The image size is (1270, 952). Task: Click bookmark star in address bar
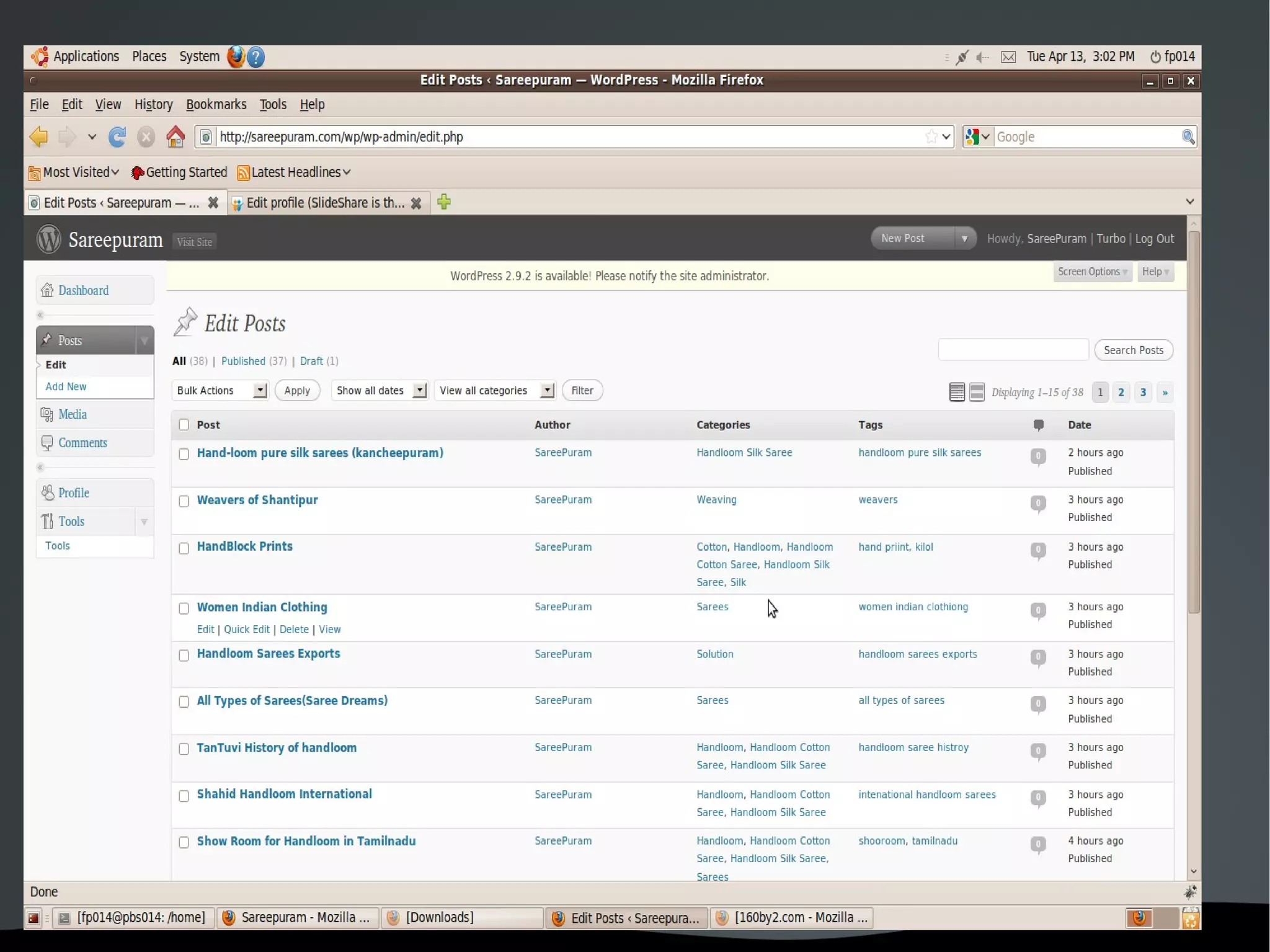[931, 136]
